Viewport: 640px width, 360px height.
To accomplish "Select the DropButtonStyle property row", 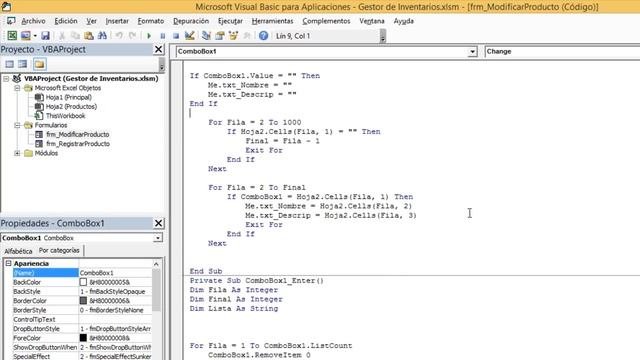I will (82, 329).
